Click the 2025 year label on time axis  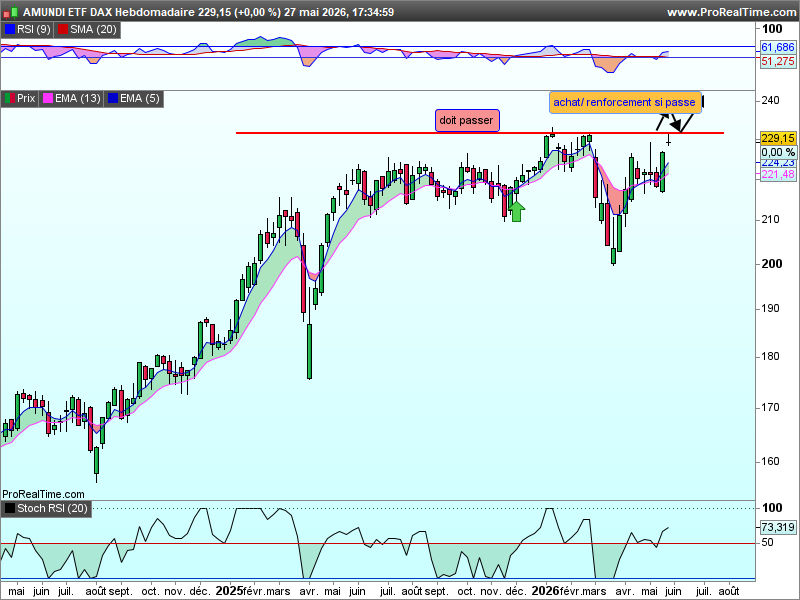pyautogui.click(x=229, y=591)
